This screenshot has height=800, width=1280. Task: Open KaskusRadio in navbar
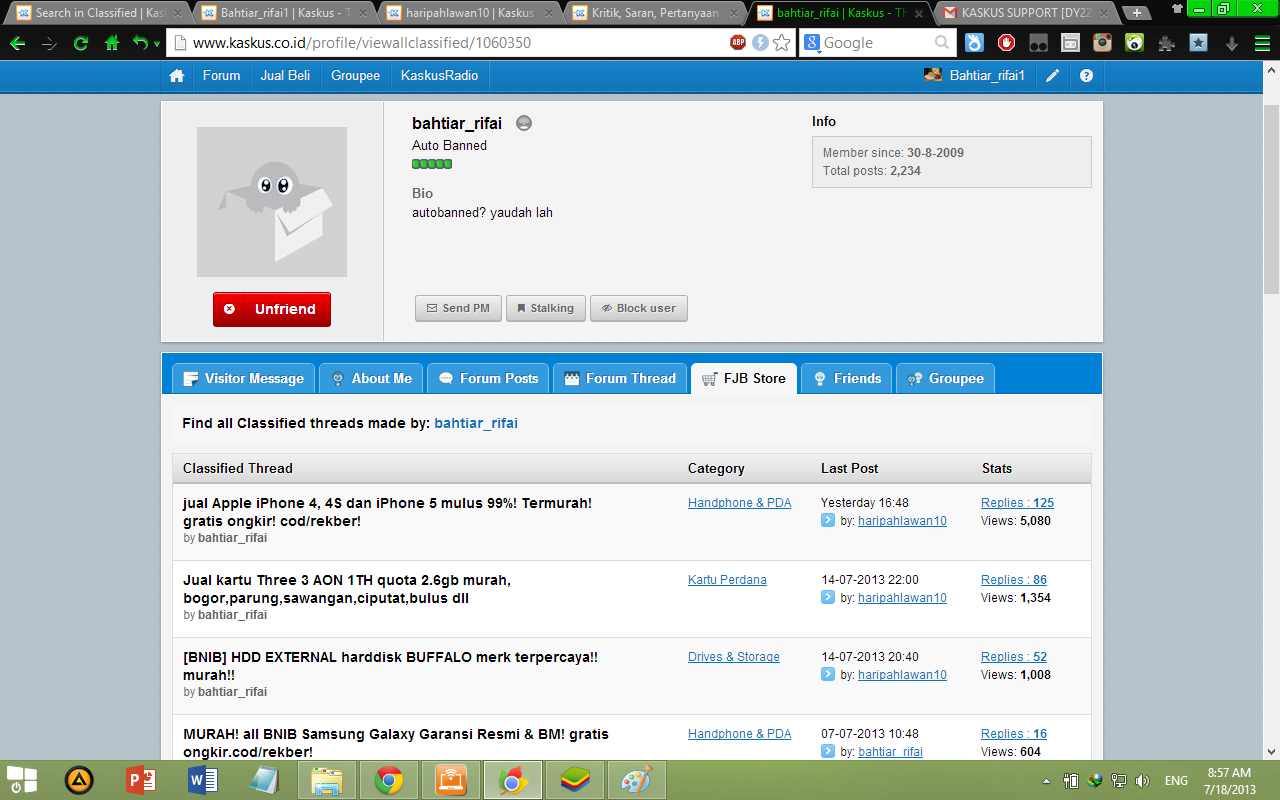[439, 76]
